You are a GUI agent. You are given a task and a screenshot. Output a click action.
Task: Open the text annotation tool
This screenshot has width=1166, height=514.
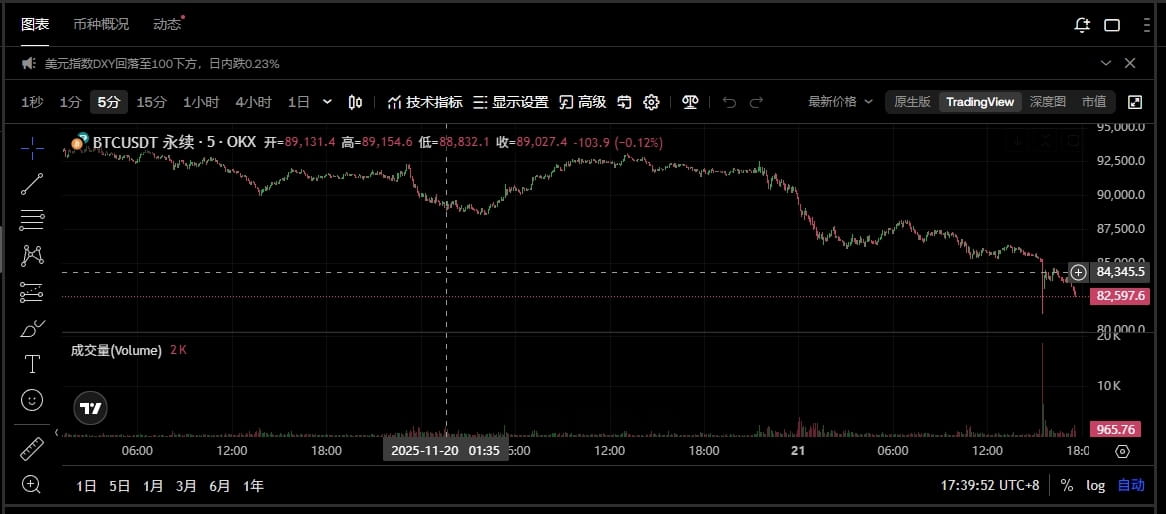click(32, 364)
